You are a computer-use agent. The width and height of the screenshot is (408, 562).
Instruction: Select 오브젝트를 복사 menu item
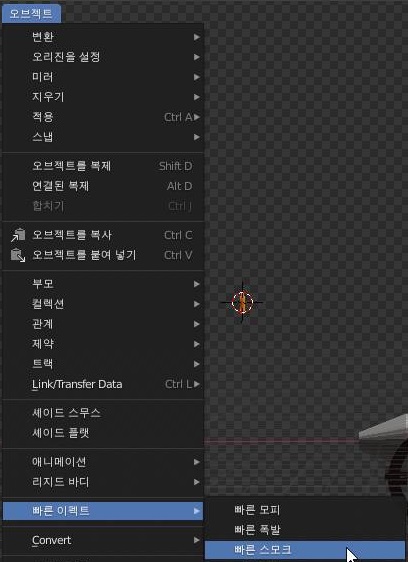coord(103,235)
